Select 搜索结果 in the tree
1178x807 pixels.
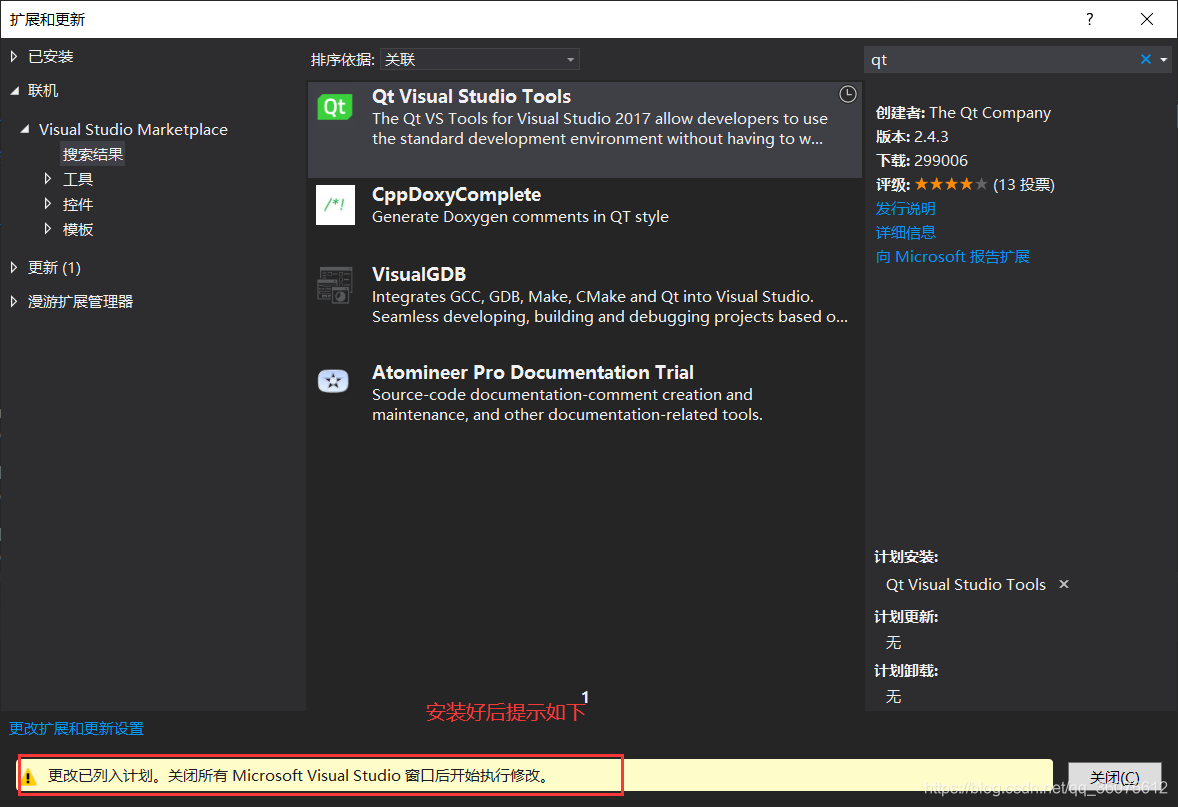click(x=92, y=154)
